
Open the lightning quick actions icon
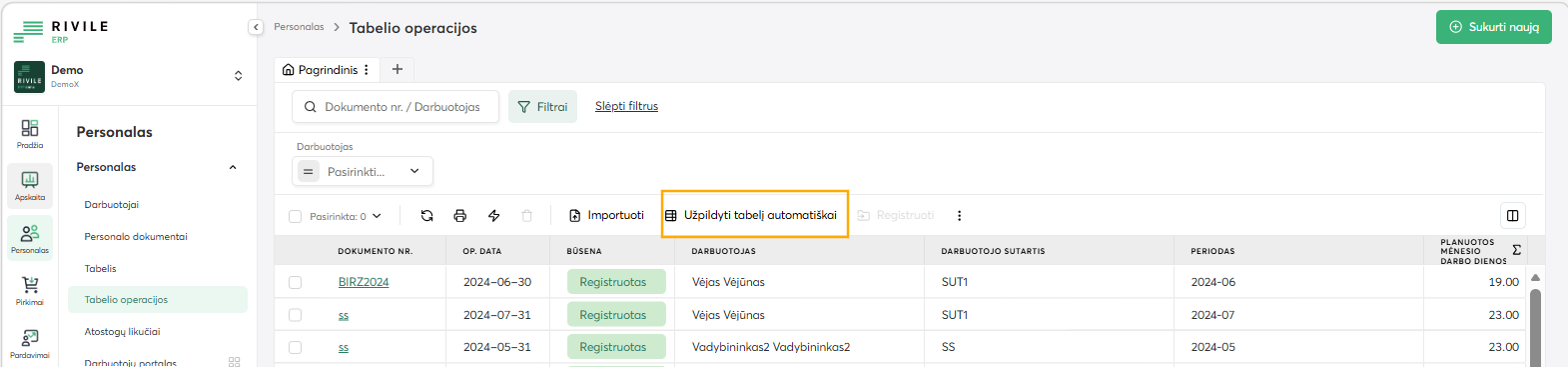point(493,215)
